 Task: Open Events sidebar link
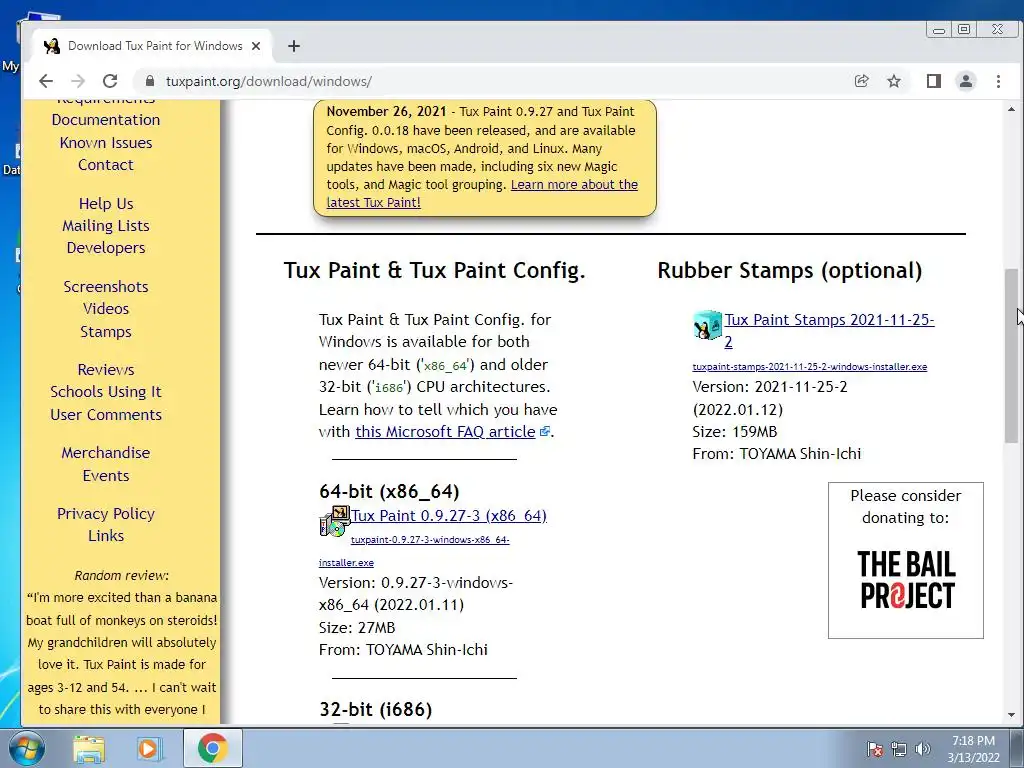(x=106, y=475)
